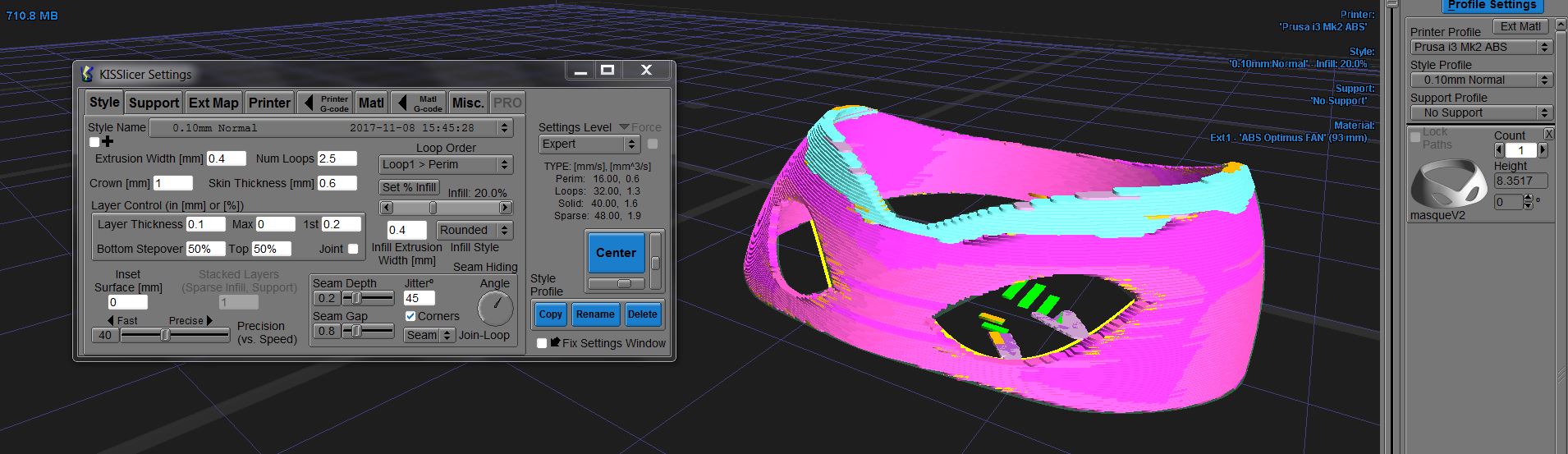Open the Matl tab
The image size is (1568, 454).
tap(371, 103)
